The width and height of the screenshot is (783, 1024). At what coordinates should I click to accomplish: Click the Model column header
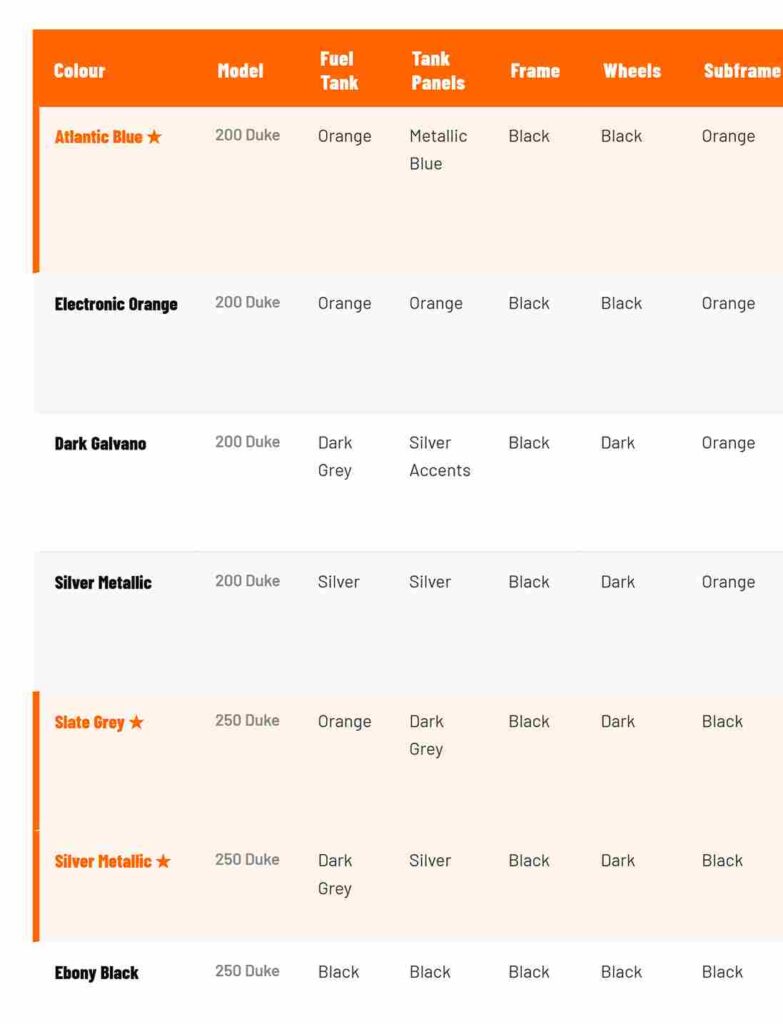240,71
